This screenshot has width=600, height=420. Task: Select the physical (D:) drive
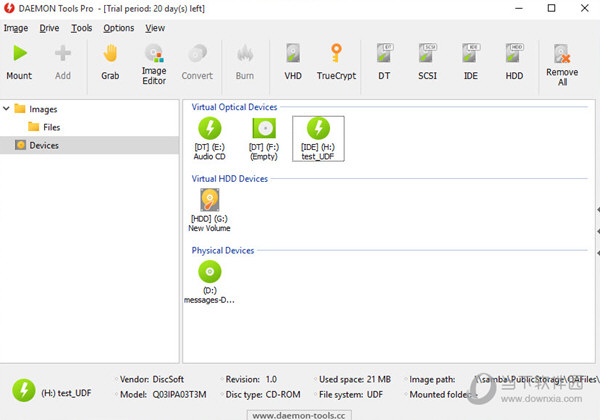click(209, 282)
